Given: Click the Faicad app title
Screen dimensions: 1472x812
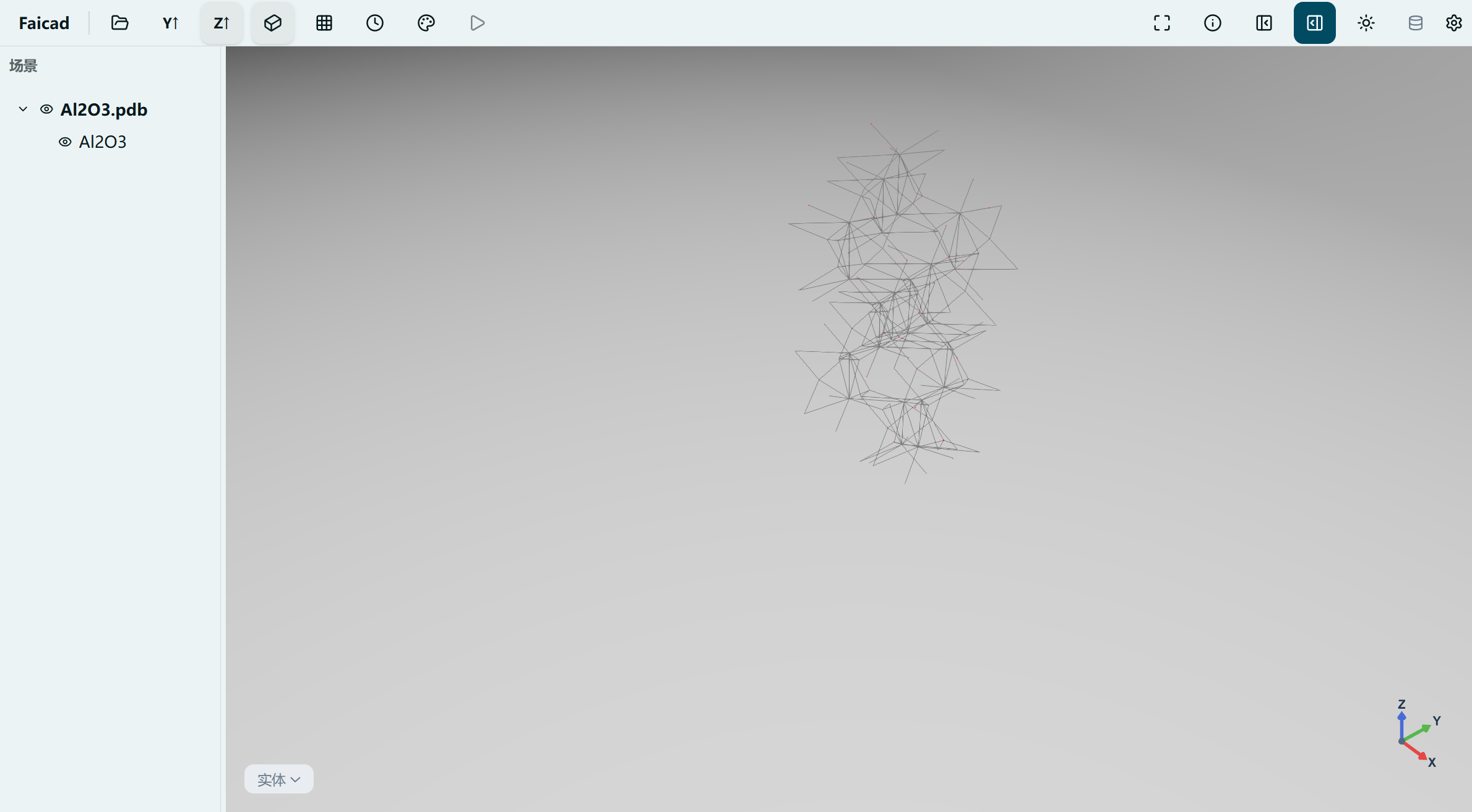Looking at the screenshot, I should click(x=44, y=23).
